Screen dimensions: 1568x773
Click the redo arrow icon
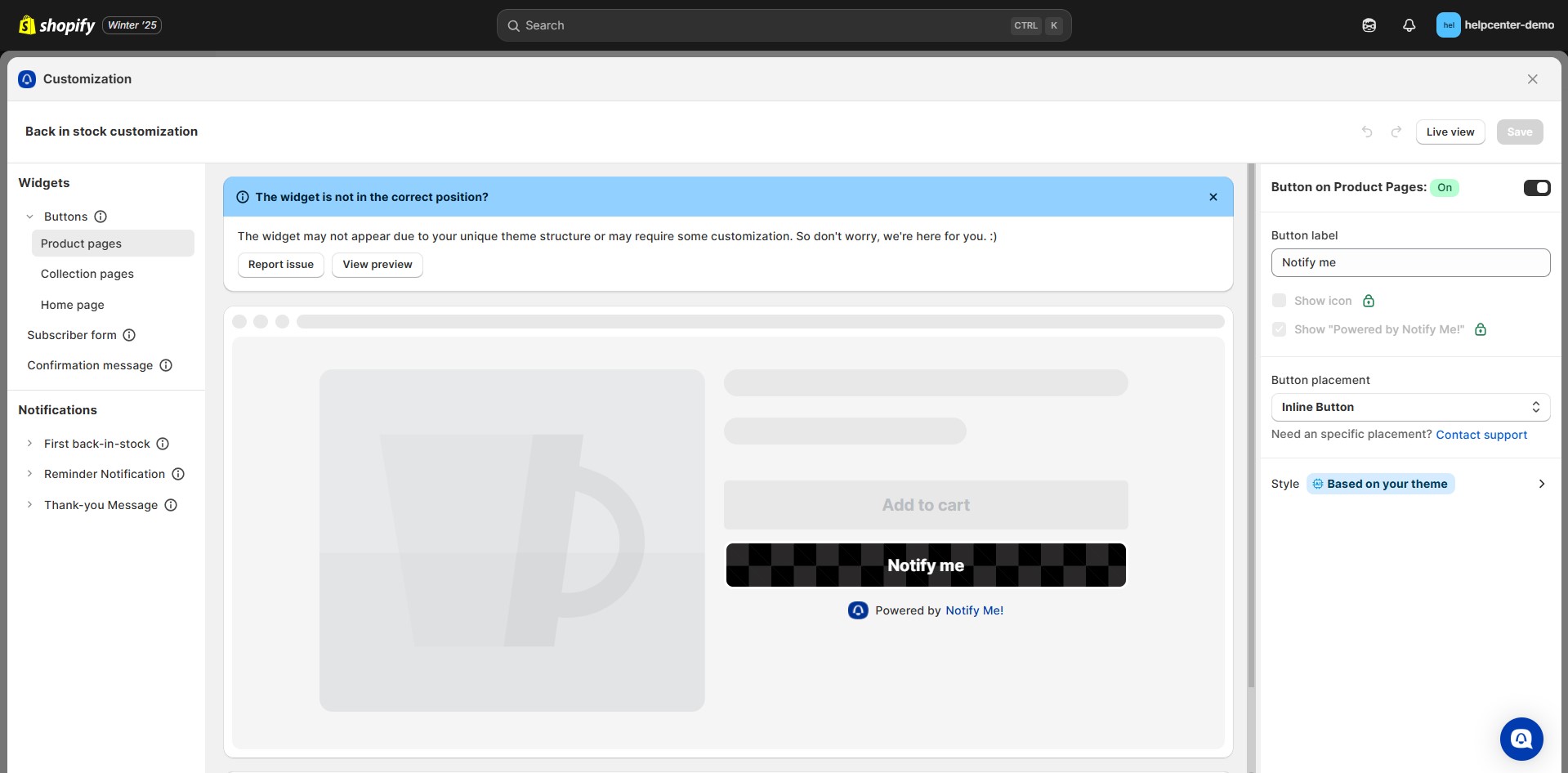[1396, 132]
